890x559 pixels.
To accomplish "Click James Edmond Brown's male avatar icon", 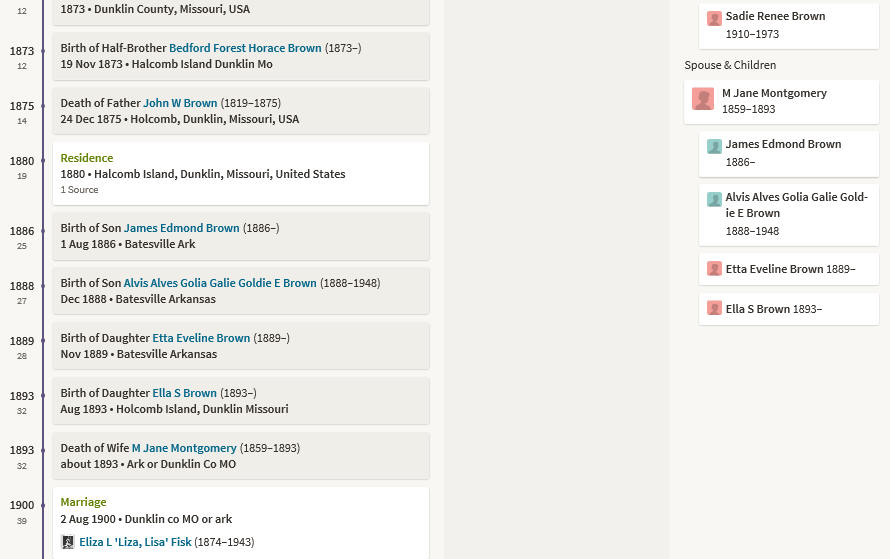I will click(714, 146).
